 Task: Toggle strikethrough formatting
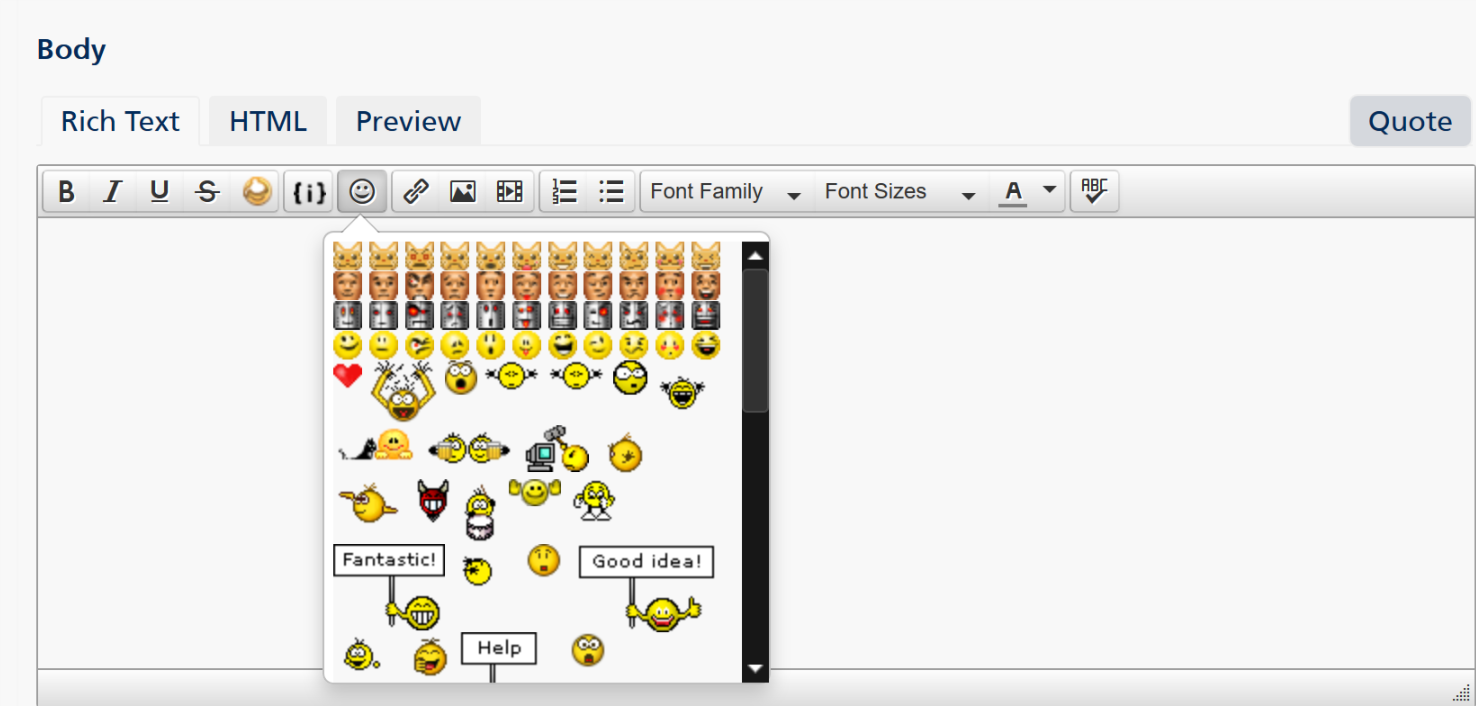point(207,192)
